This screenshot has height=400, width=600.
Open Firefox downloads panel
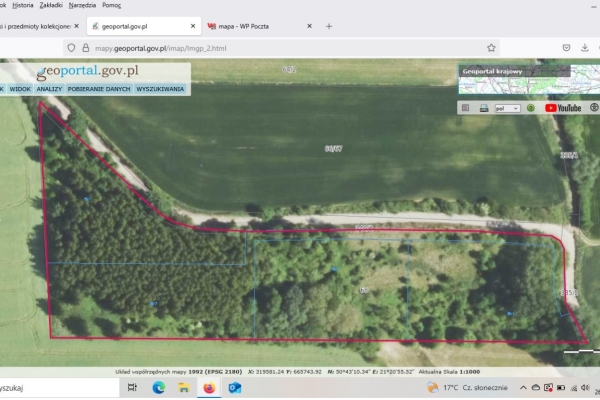click(x=586, y=47)
